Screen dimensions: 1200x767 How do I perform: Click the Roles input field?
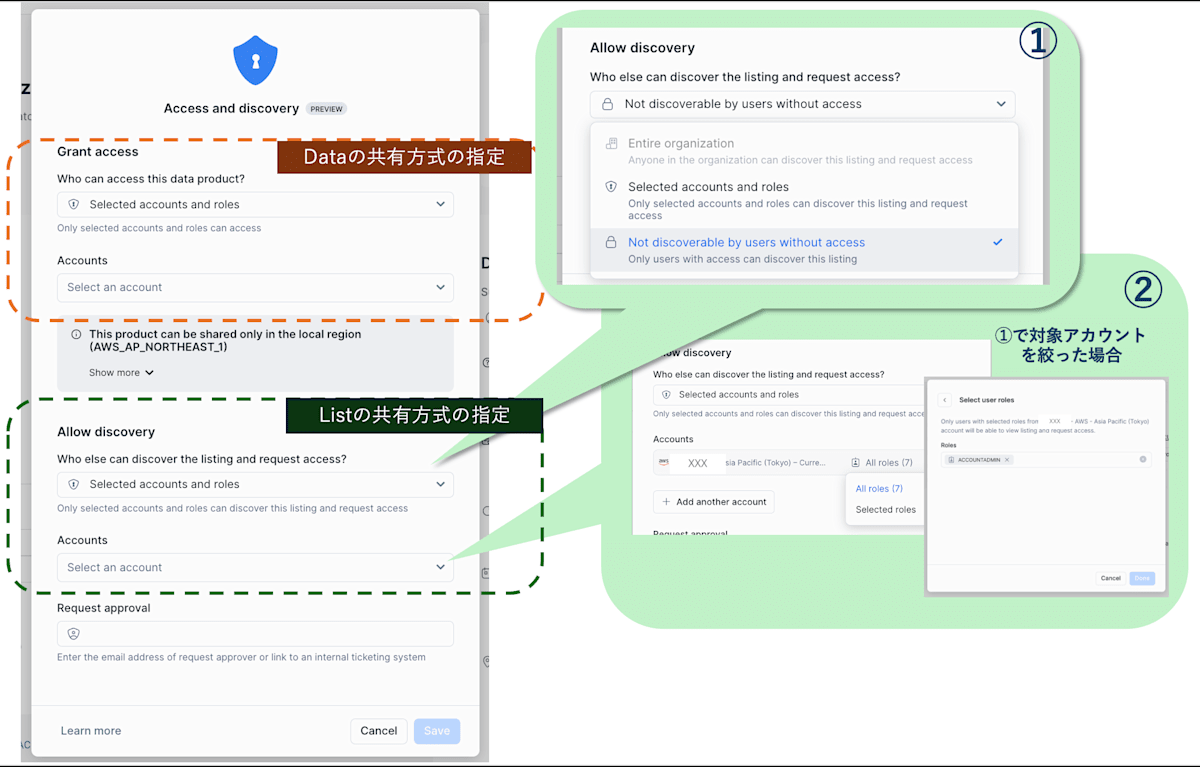coord(1046,460)
